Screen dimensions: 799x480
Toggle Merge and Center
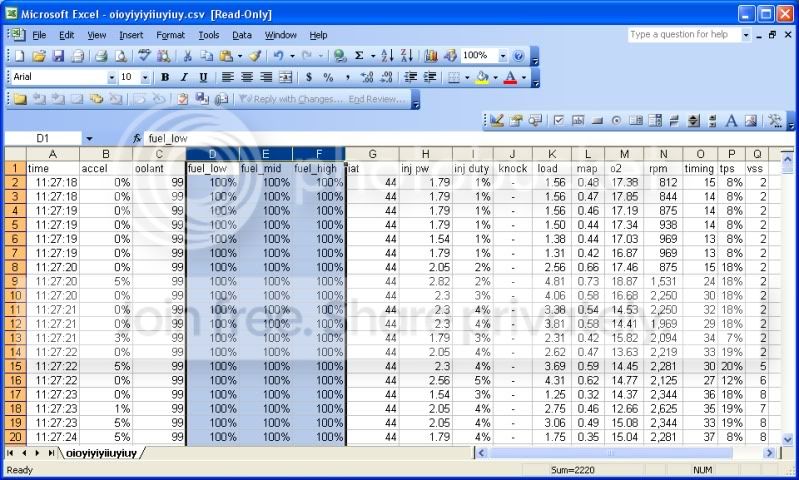[x=285, y=77]
